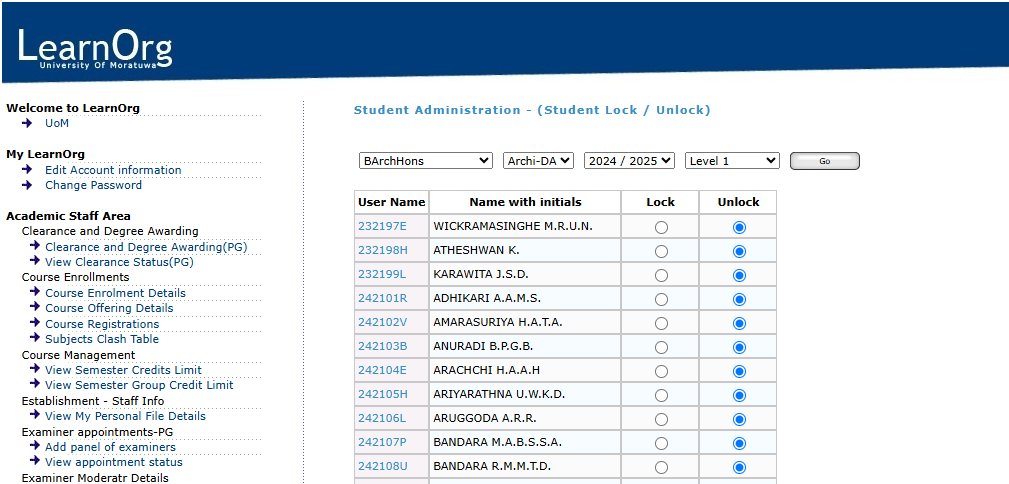Click the arrow icon beside Add panel of examiners
1009x484 pixels.
click(35, 446)
